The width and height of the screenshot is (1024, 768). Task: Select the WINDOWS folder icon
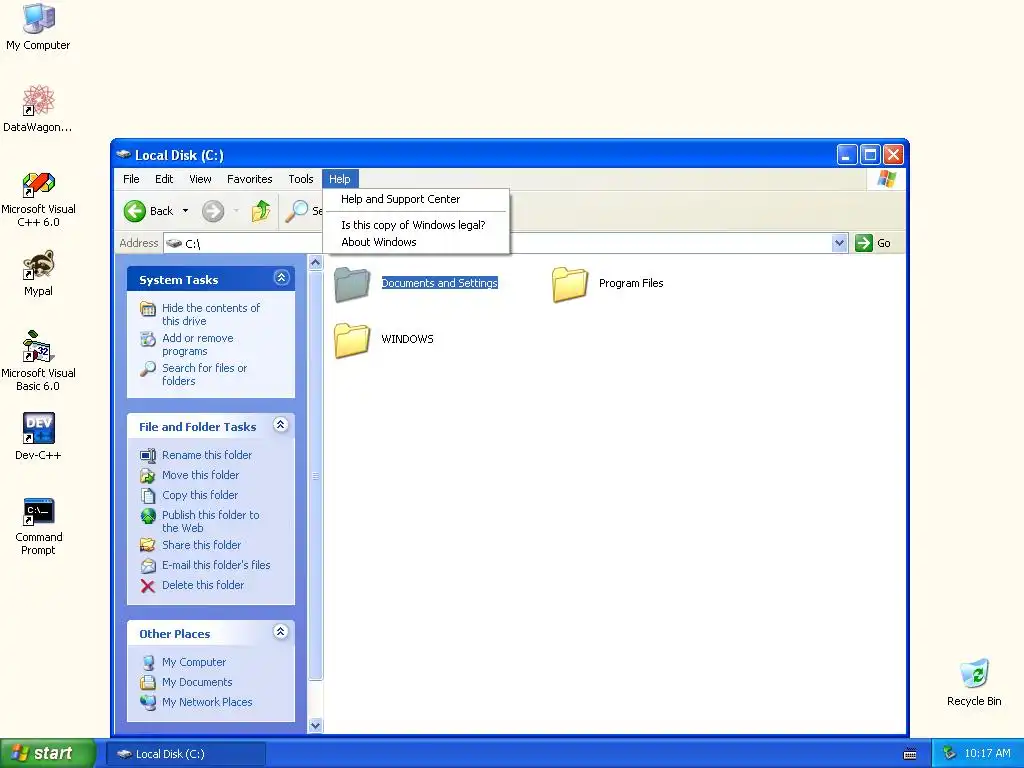pyautogui.click(x=352, y=340)
